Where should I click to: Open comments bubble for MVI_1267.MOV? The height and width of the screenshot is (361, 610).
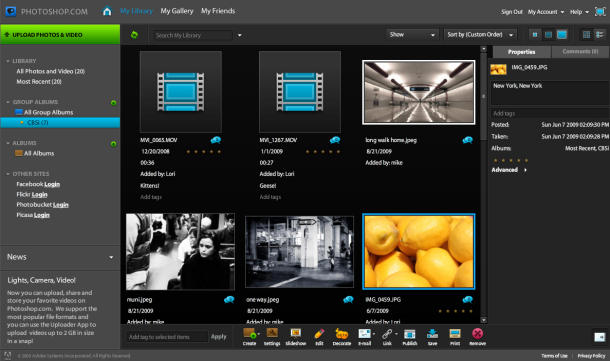[335, 140]
